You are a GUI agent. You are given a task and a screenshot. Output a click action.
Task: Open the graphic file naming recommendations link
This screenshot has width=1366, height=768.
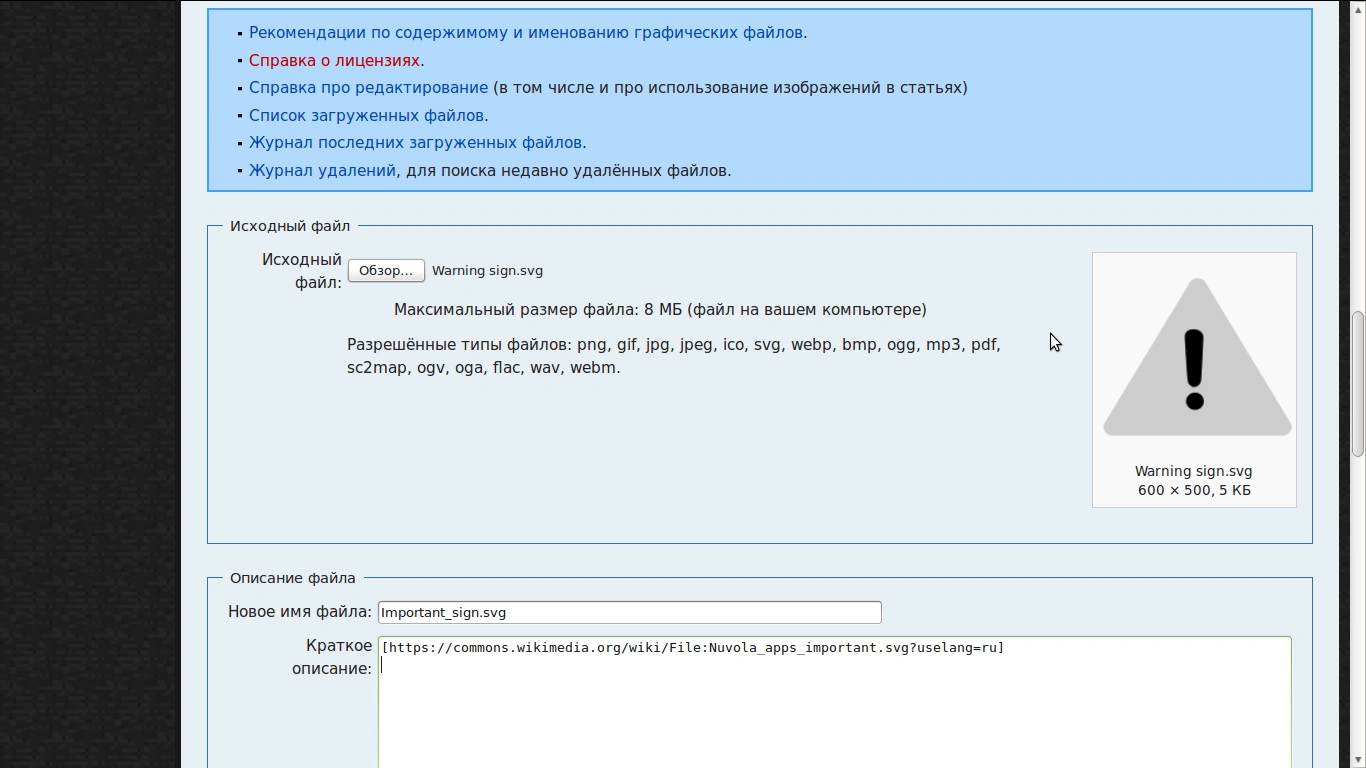pos(528,33)
